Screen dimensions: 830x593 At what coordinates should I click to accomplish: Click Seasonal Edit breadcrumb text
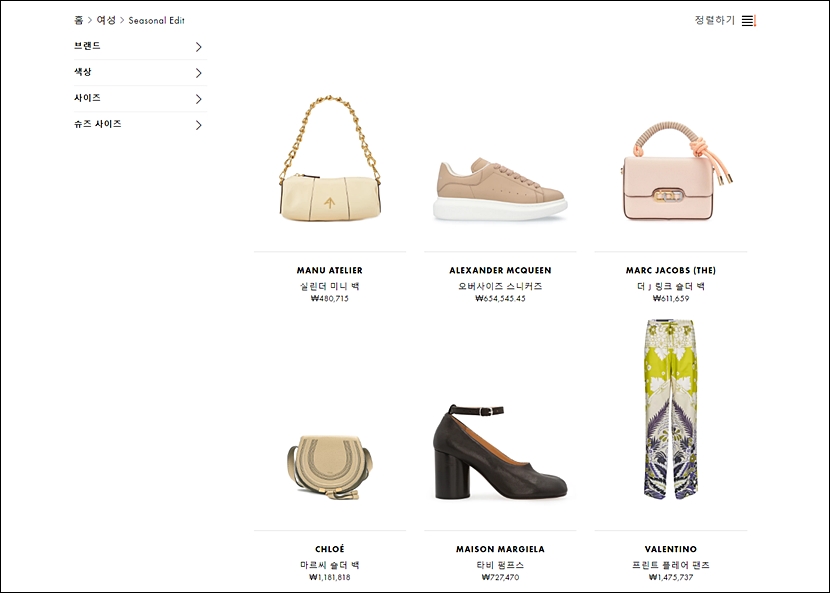157,21
